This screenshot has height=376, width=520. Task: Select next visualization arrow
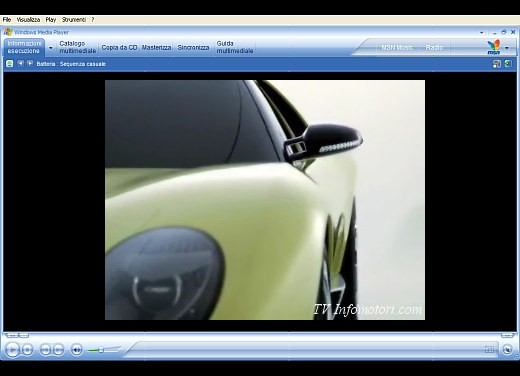click(x=30, y=63)
